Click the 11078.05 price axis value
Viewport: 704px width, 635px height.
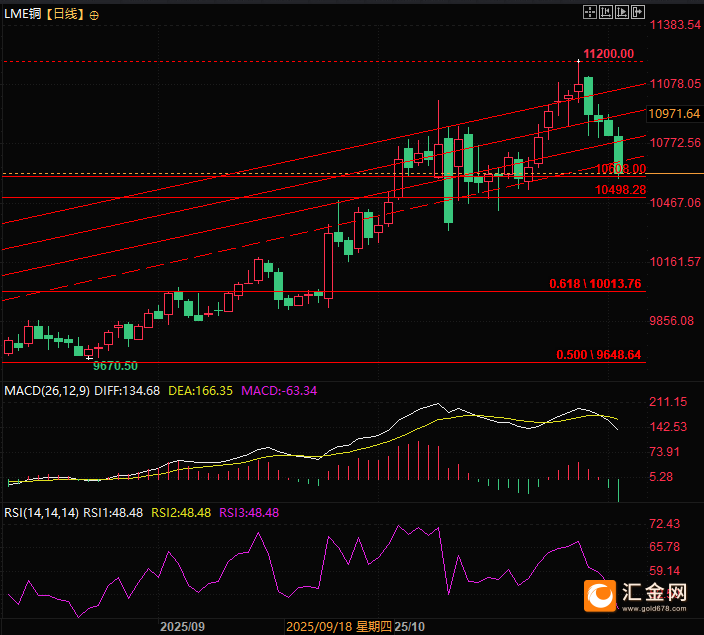coord(675,84)
